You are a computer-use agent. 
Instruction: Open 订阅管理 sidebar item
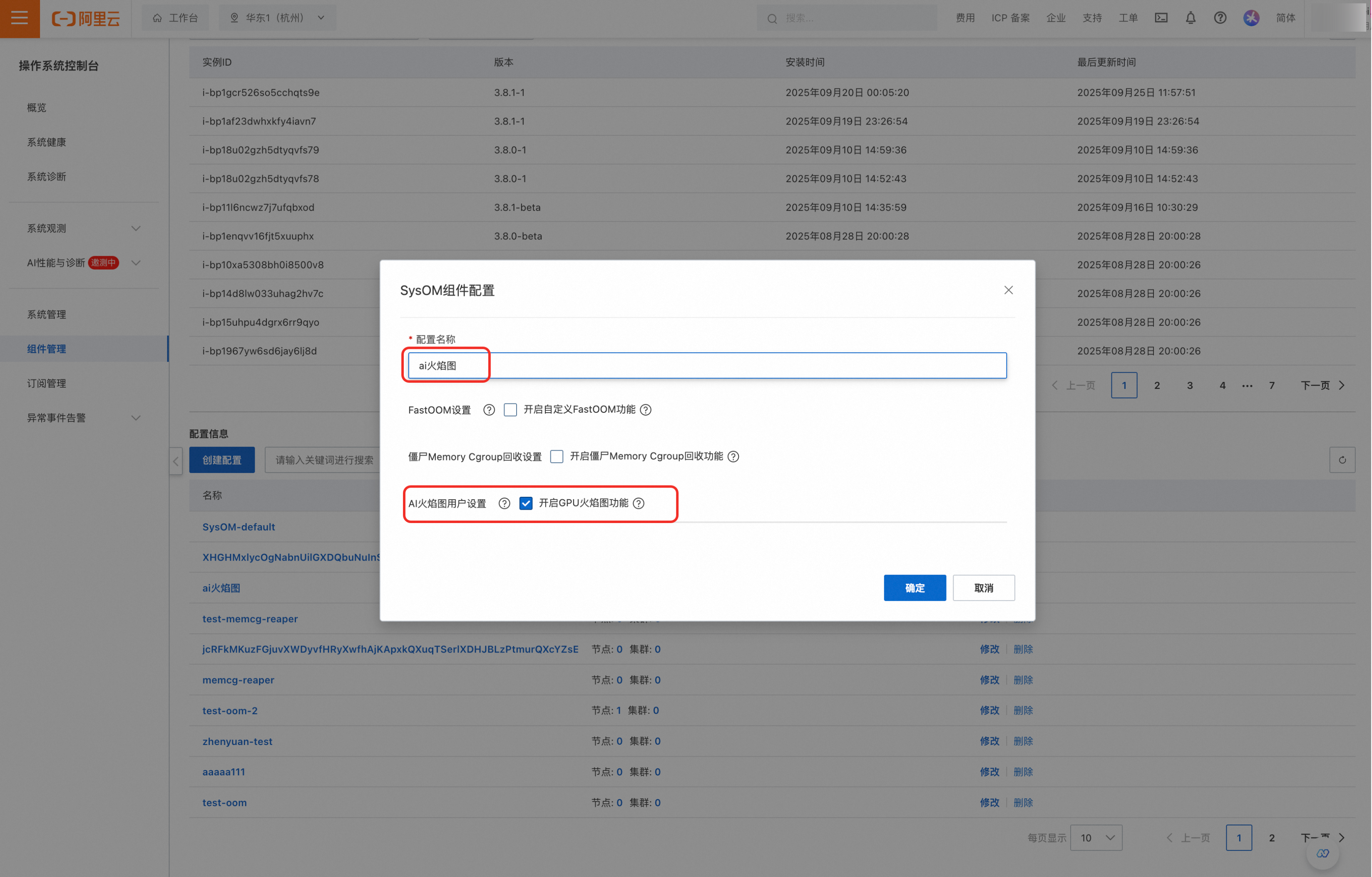pyautogui.click(x=47, y=384)
